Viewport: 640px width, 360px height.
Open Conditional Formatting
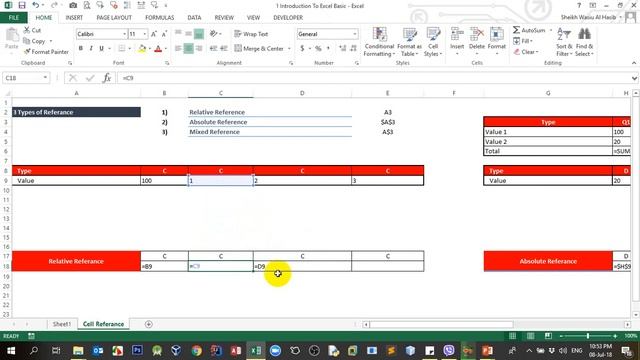click(x=379, y=42)
